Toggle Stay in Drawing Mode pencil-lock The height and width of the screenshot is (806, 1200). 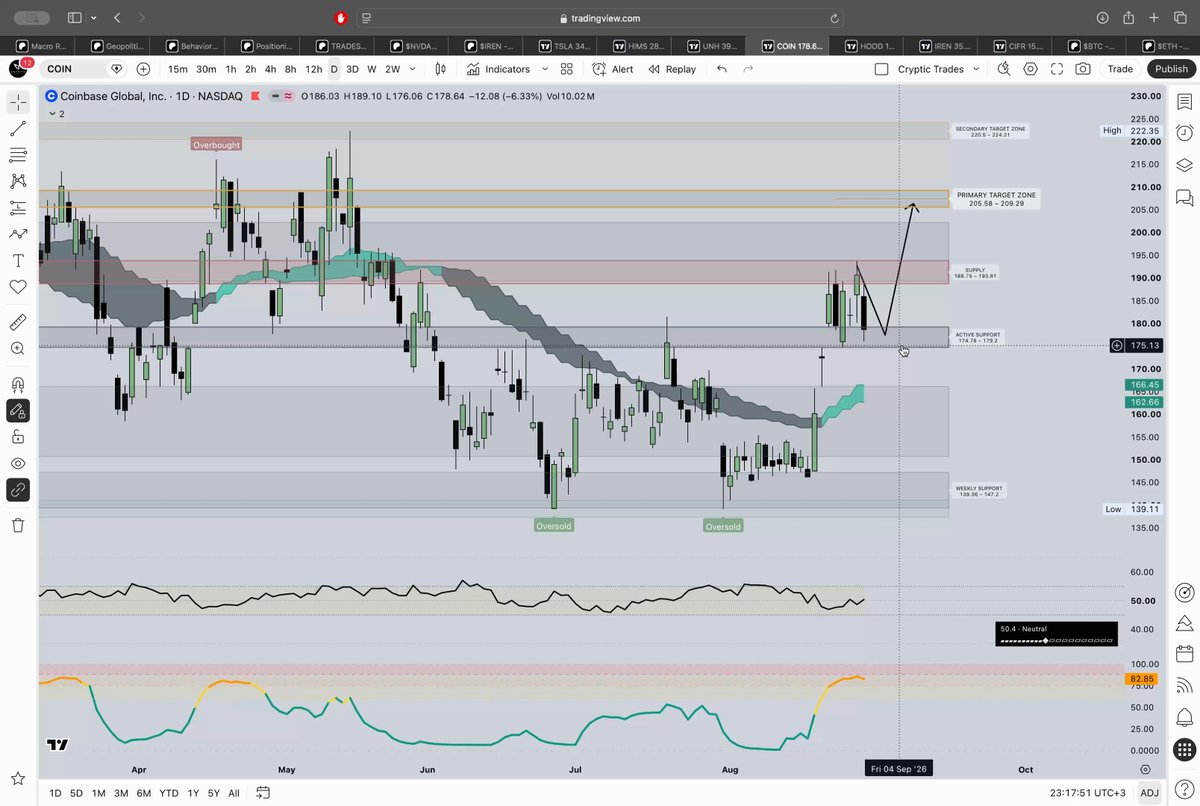pyautogui.click(x=18, y=411)
